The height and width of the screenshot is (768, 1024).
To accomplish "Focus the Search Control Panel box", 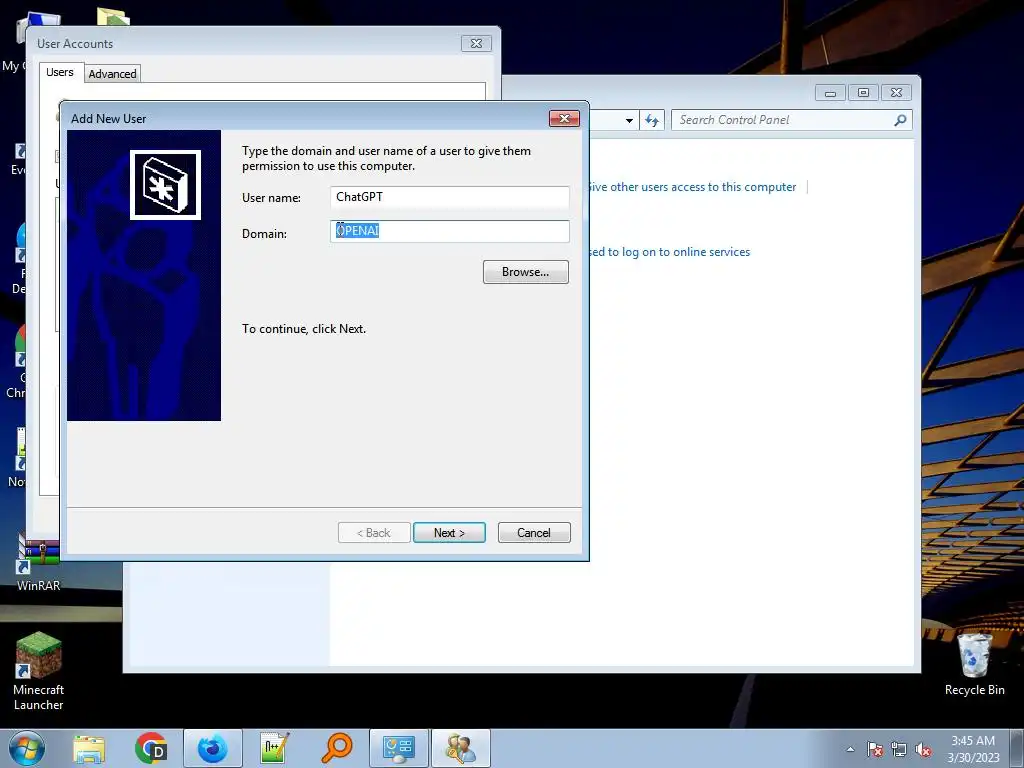I will [x=782, y=120].
